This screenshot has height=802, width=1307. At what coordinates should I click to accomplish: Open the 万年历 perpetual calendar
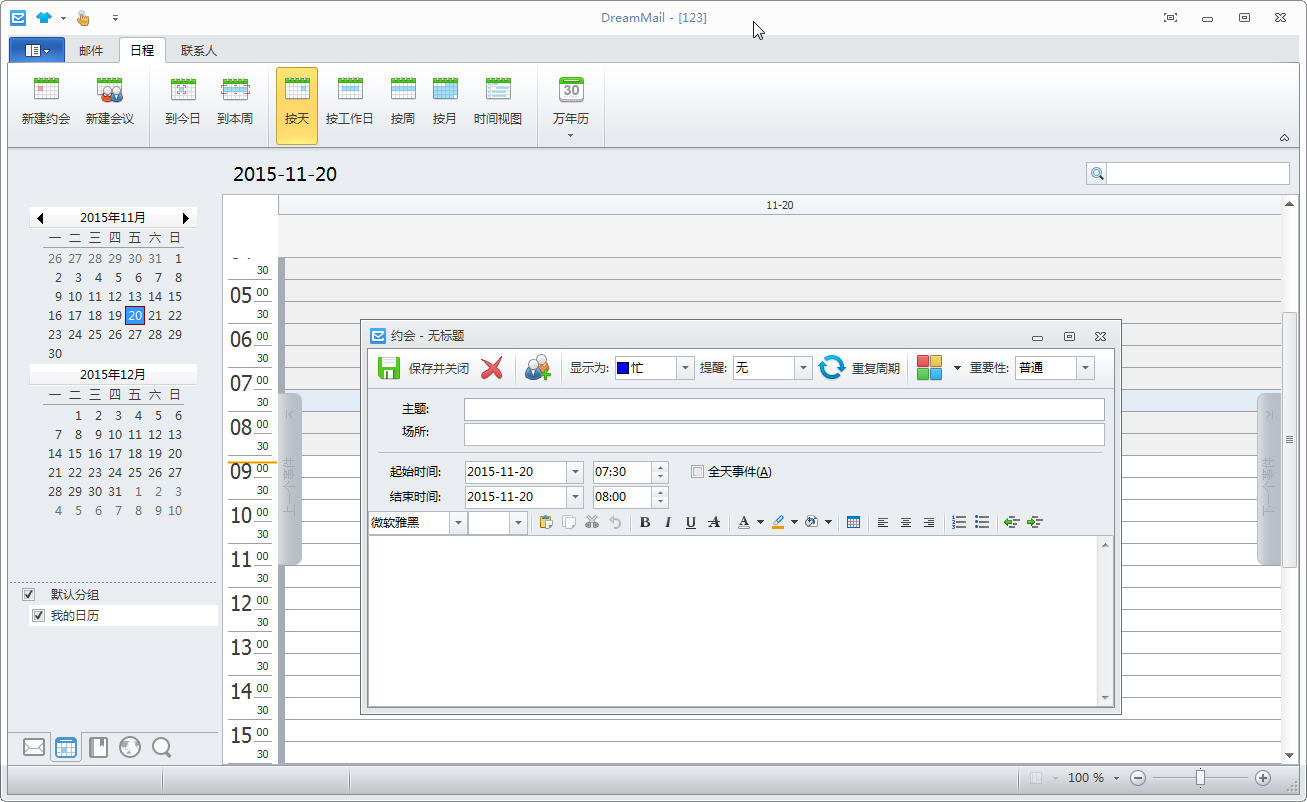pyautogui.click(x=571, y=104)
